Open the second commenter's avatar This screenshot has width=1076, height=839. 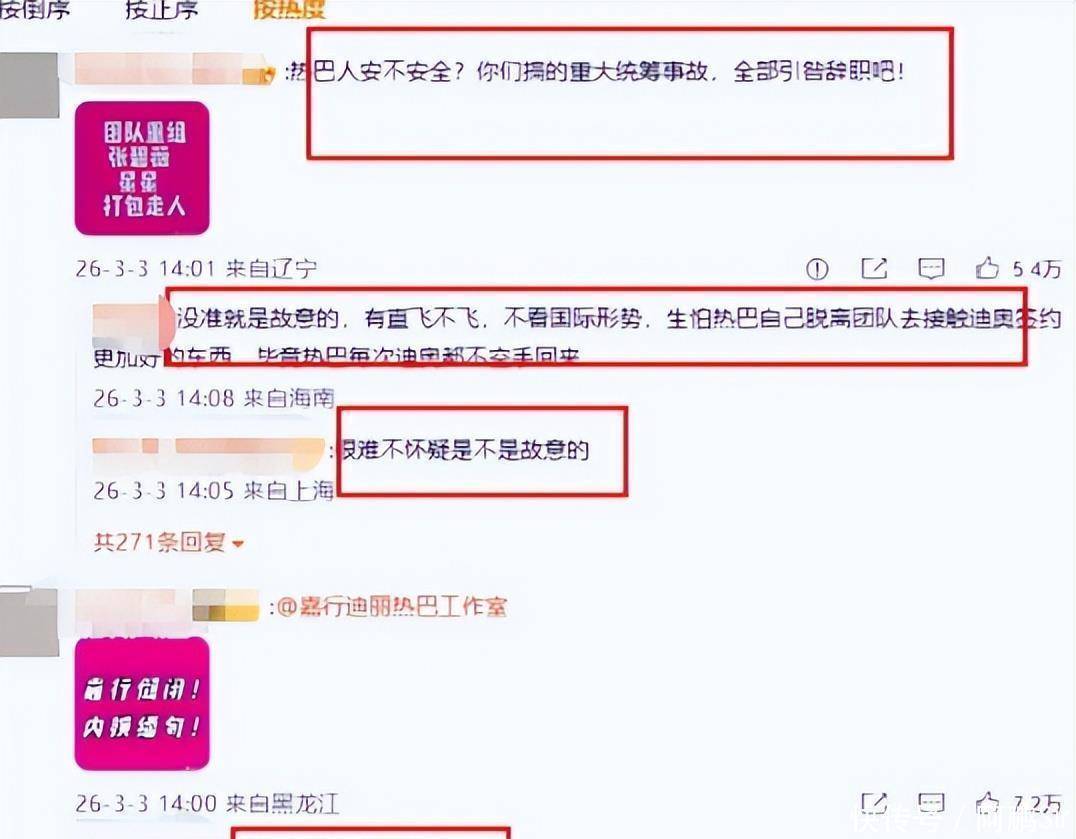point(29,621)
